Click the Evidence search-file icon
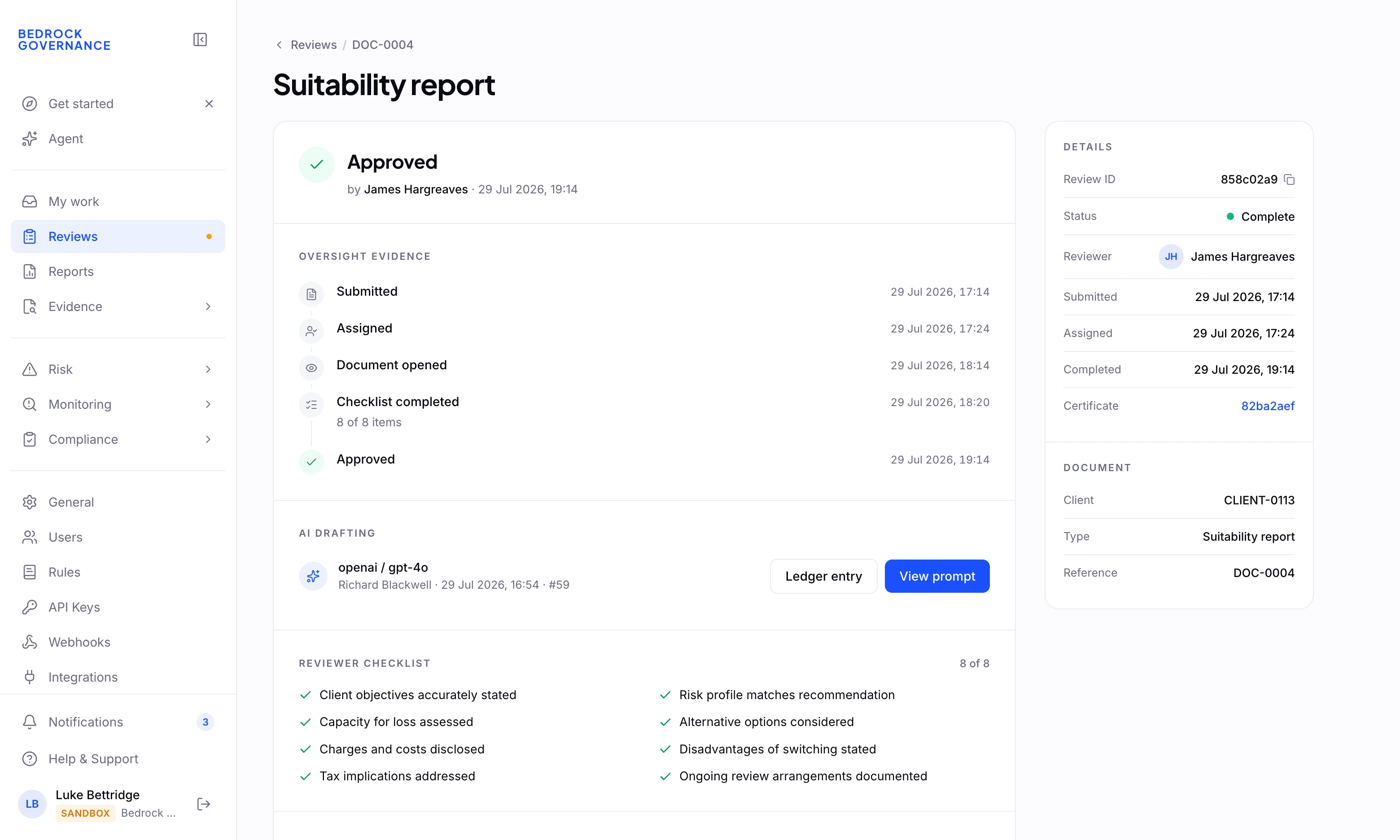The height and width of the screenshot is (840, 1400). click(x=30, y=307)
